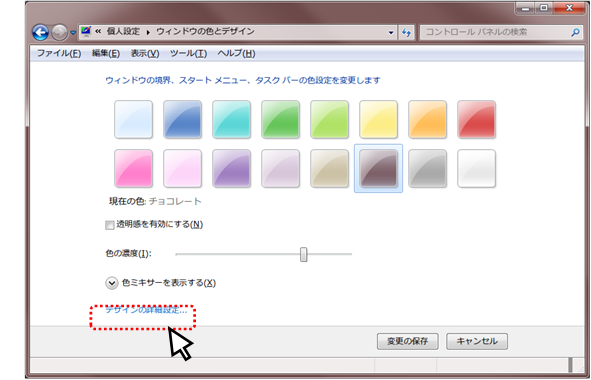The image size is (591, 380).
Task: Open the 表示(V) menu
Action: point(145,54)
